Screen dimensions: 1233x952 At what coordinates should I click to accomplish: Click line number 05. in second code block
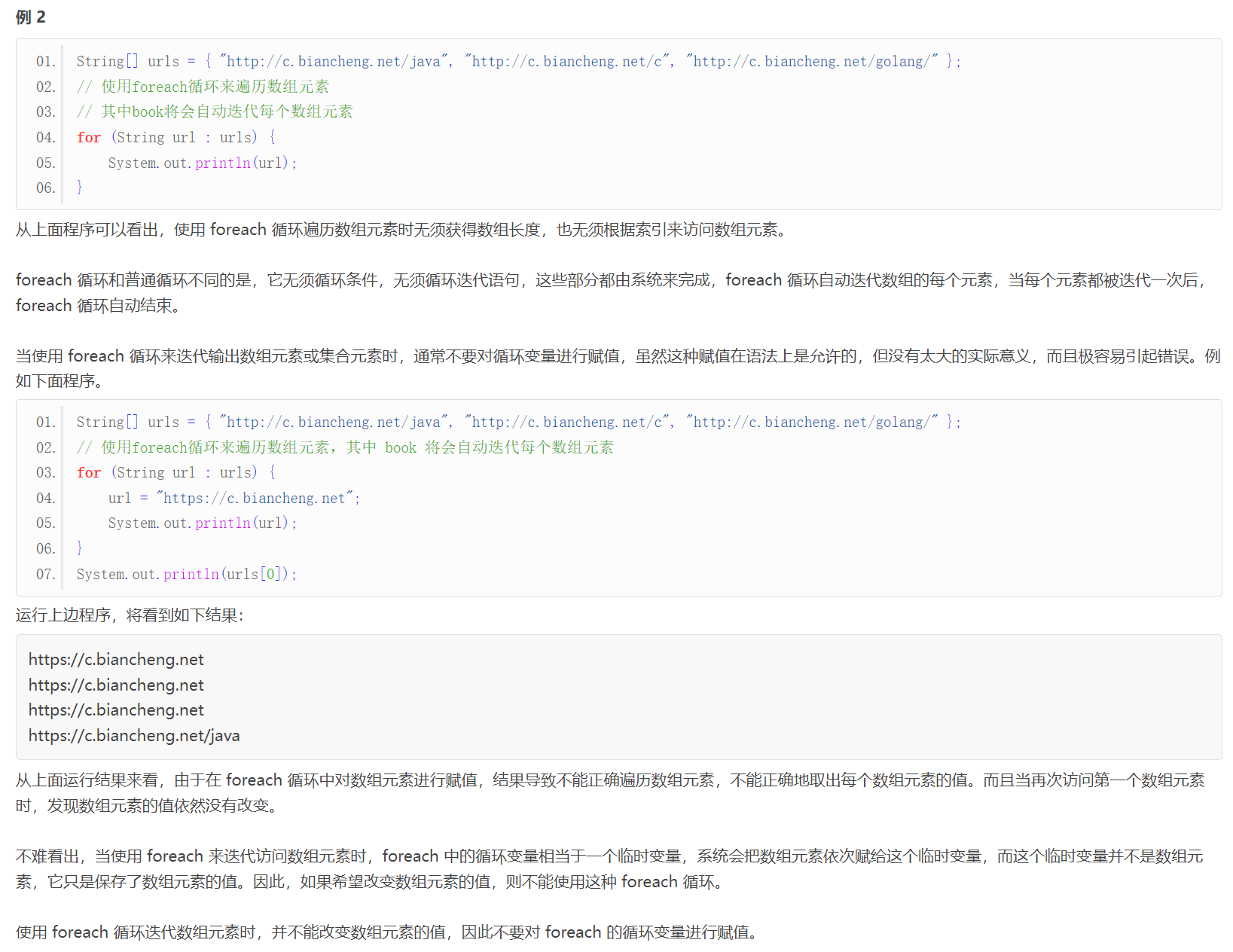tap(46, 523)
